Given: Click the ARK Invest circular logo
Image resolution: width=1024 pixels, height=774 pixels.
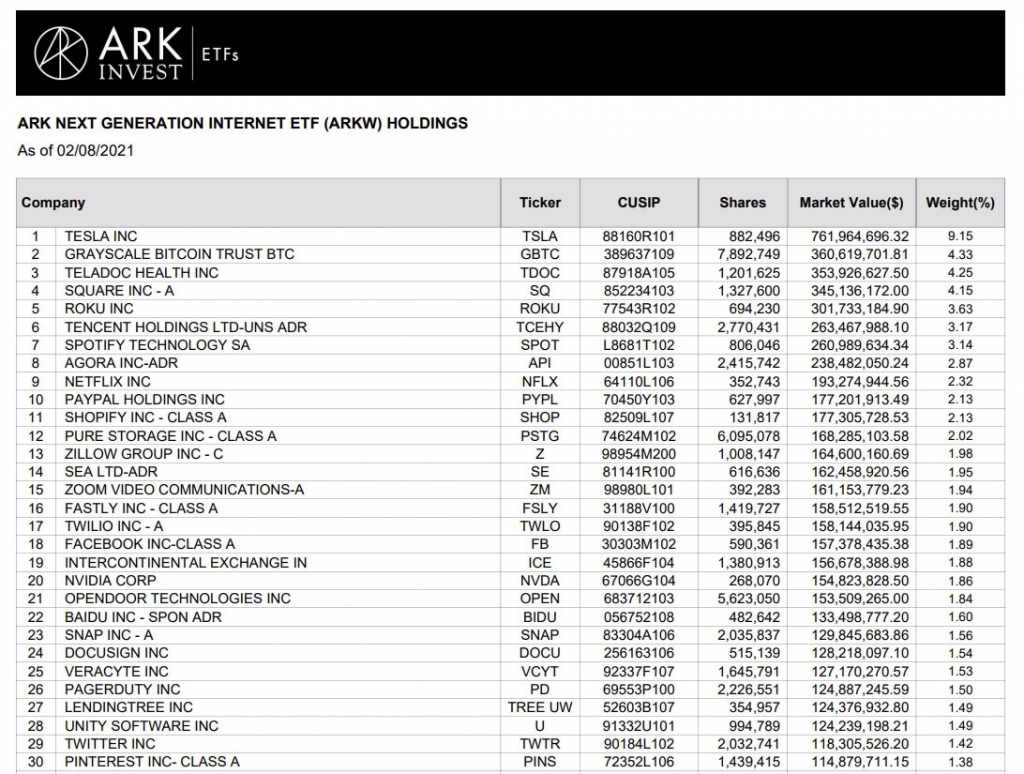Looking at the screenshot, I should coord(61,54).
